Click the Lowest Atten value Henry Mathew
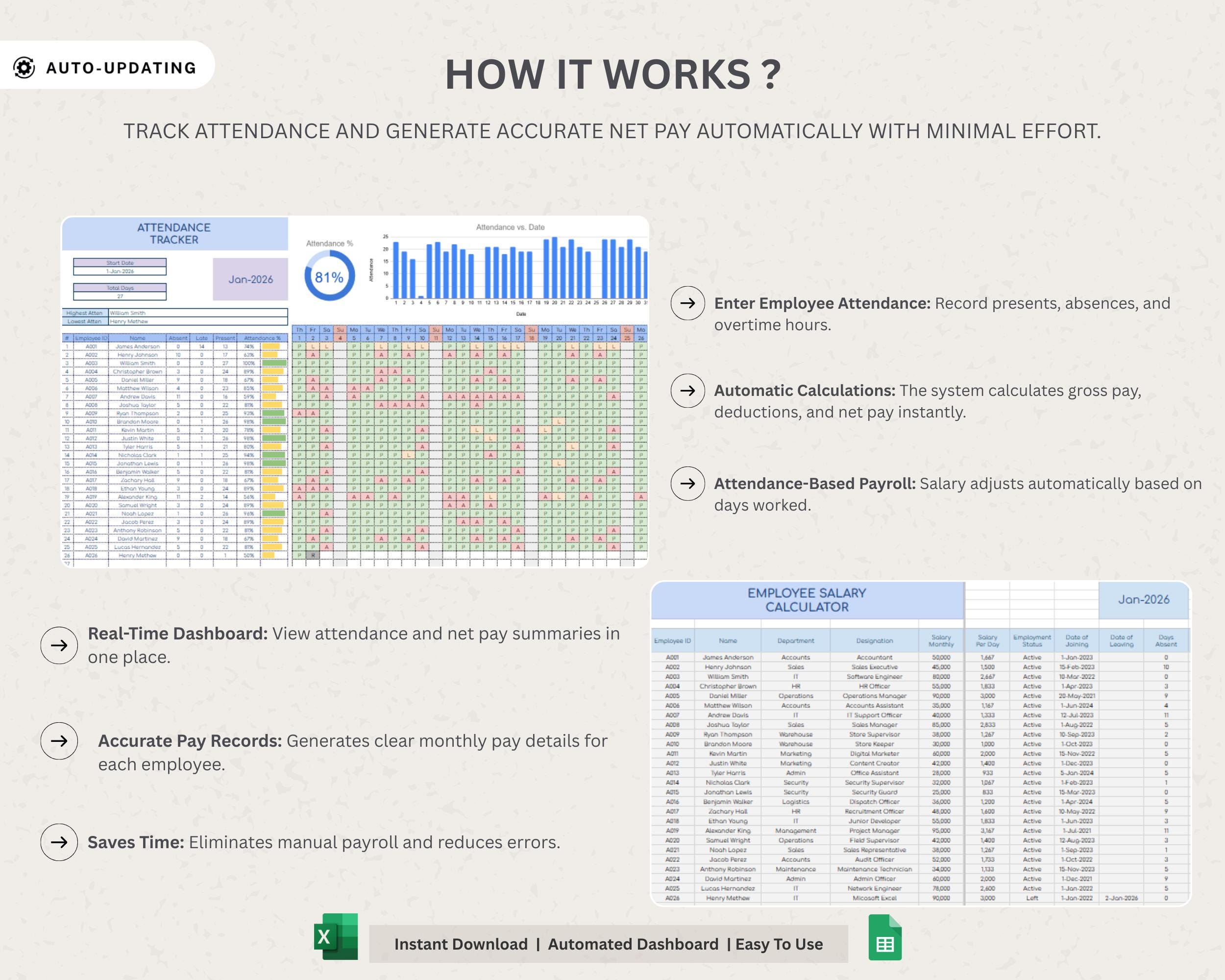1225x980 pixels. tap(198, 321)
